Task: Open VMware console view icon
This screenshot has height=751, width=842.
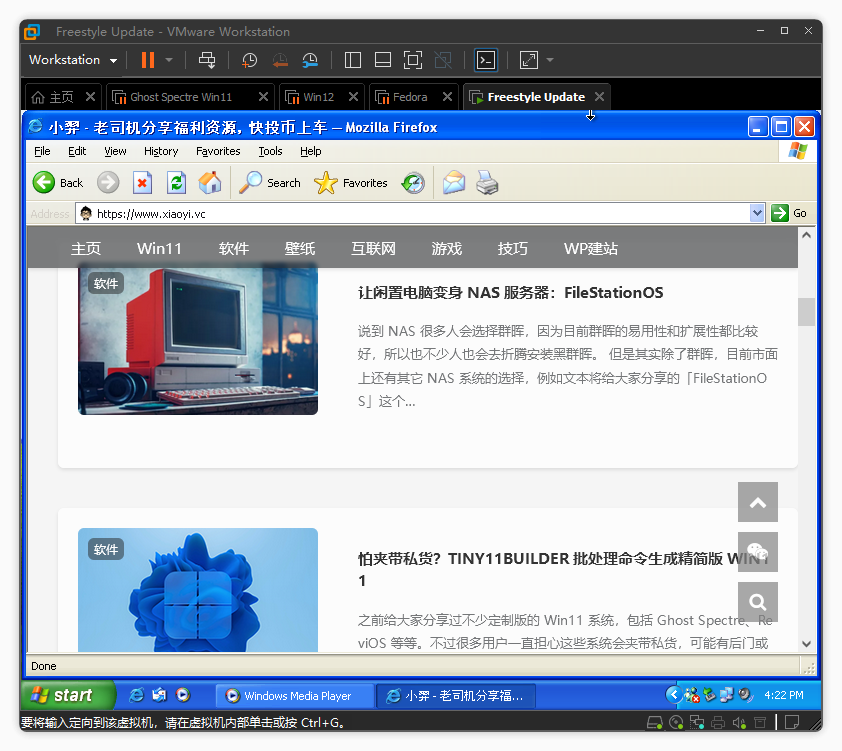Action: (485, 60)
